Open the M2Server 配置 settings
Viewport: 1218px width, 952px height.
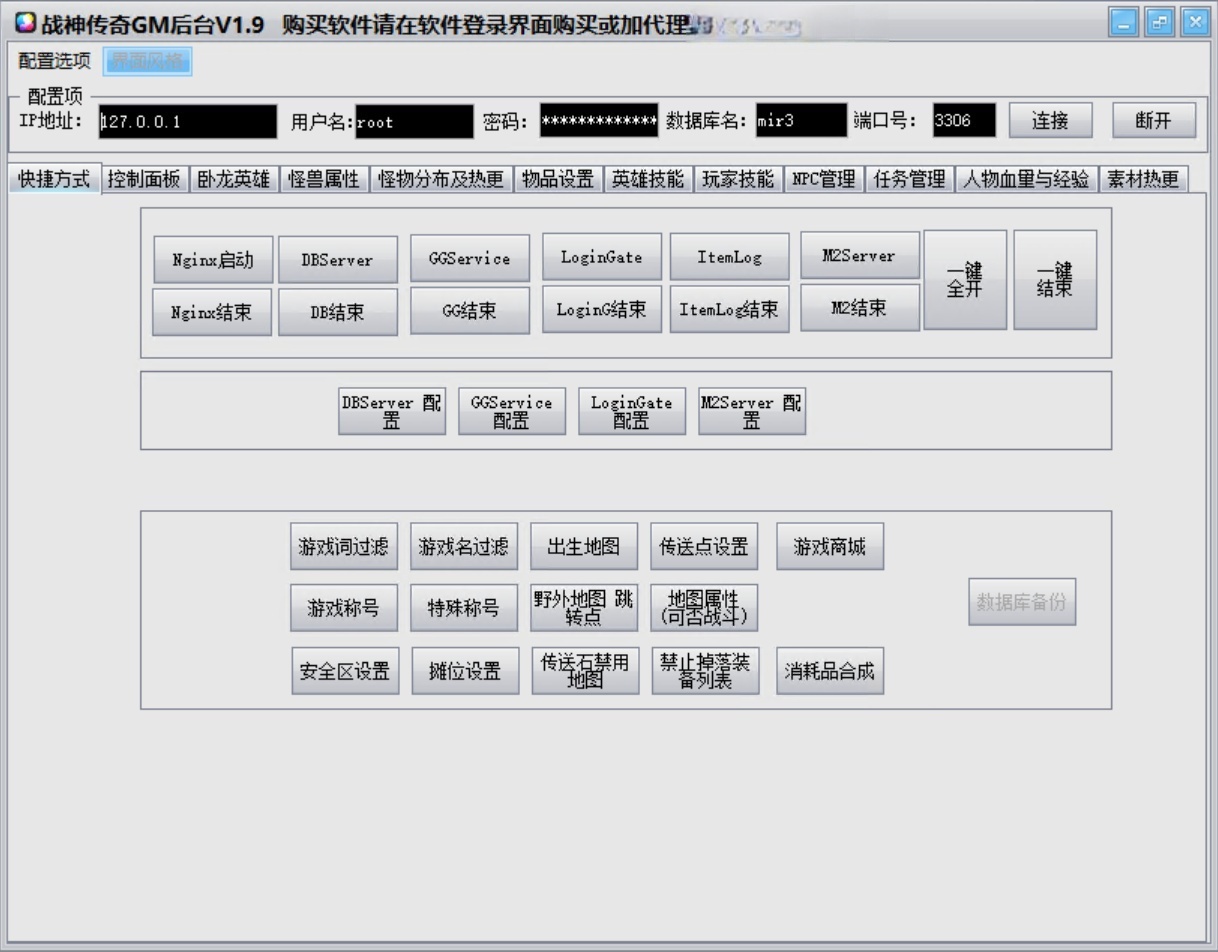pyautogui.click(x=751, y=409)
